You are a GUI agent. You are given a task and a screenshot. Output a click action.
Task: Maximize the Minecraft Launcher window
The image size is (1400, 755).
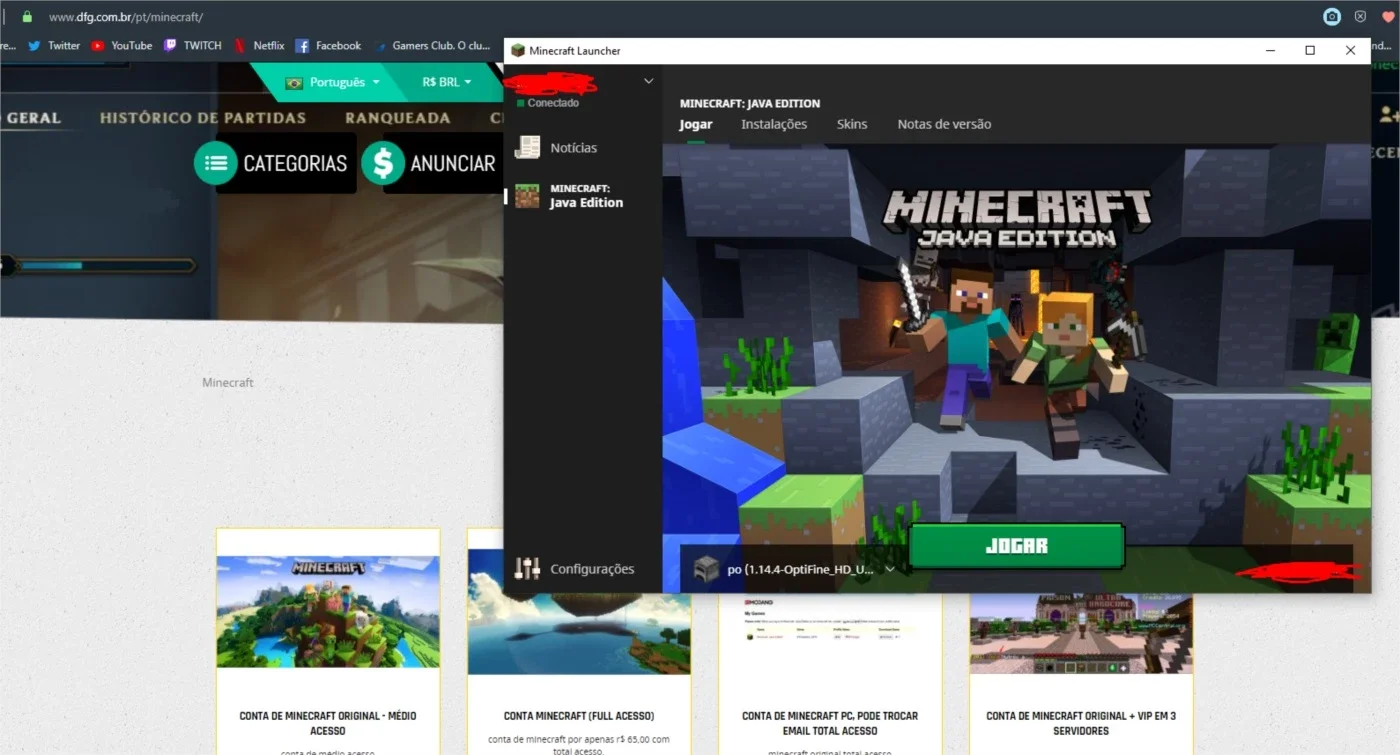tap(1310, 50)
